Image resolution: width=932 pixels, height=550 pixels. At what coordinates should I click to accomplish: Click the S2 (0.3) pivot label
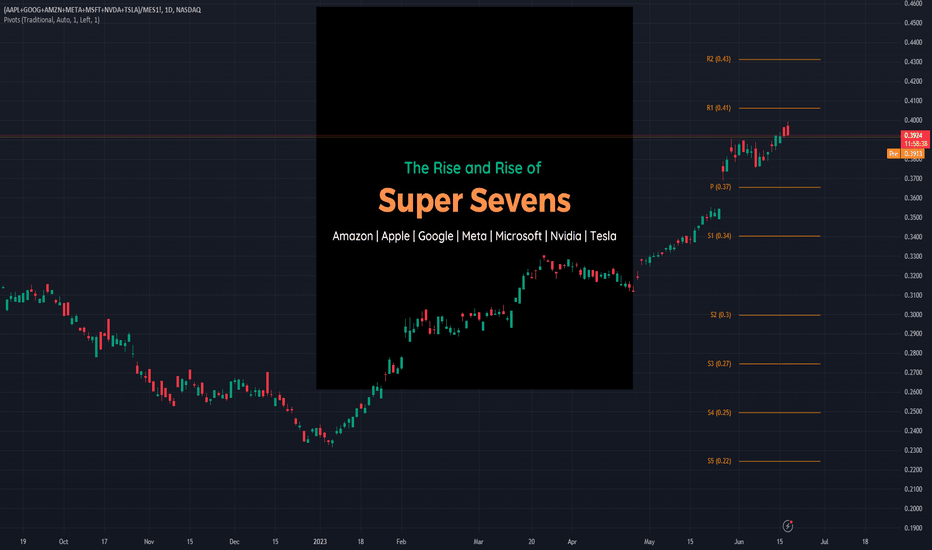coord(720,315)
